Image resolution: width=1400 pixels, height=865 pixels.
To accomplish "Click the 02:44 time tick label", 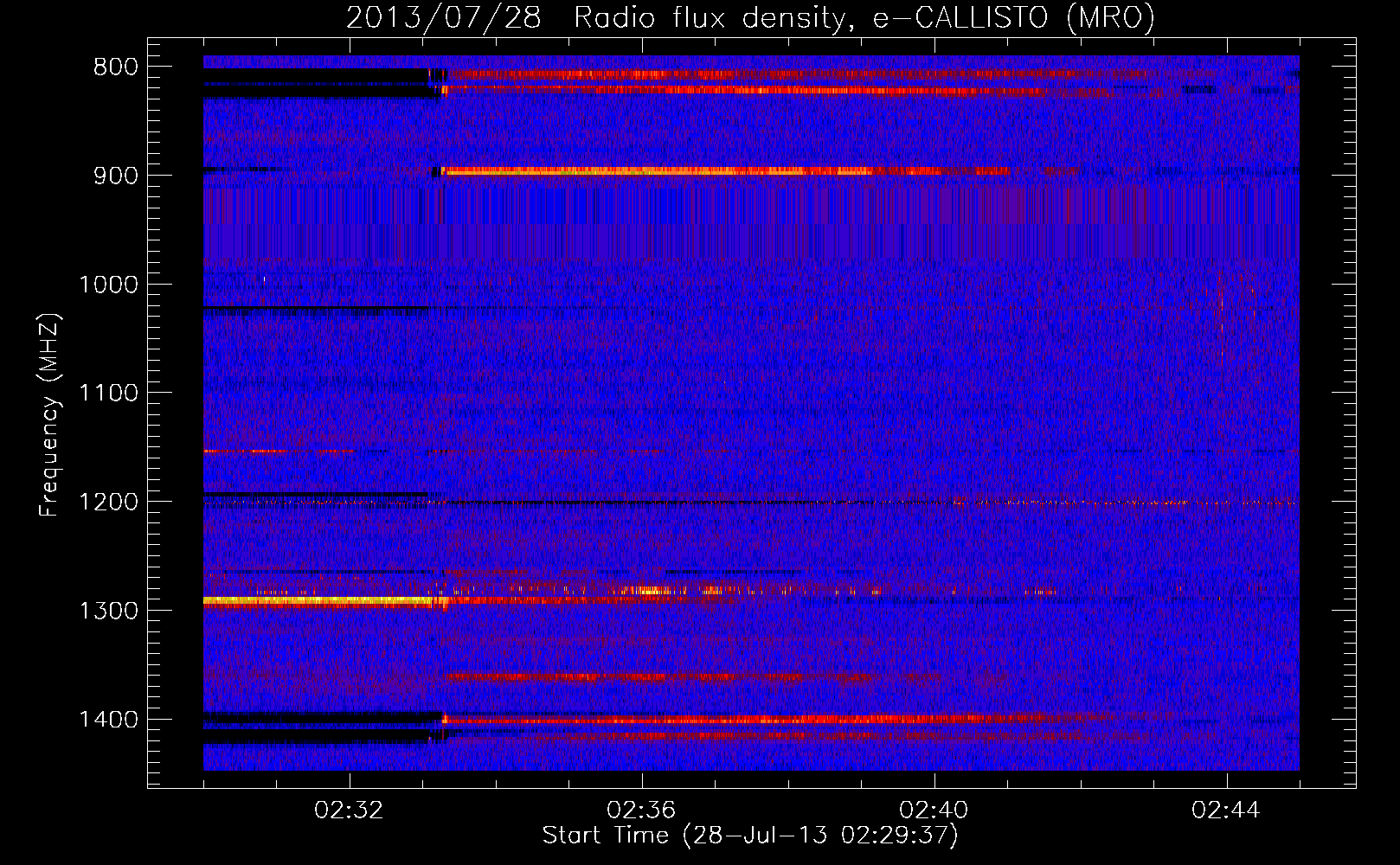I will (1227, 811).
